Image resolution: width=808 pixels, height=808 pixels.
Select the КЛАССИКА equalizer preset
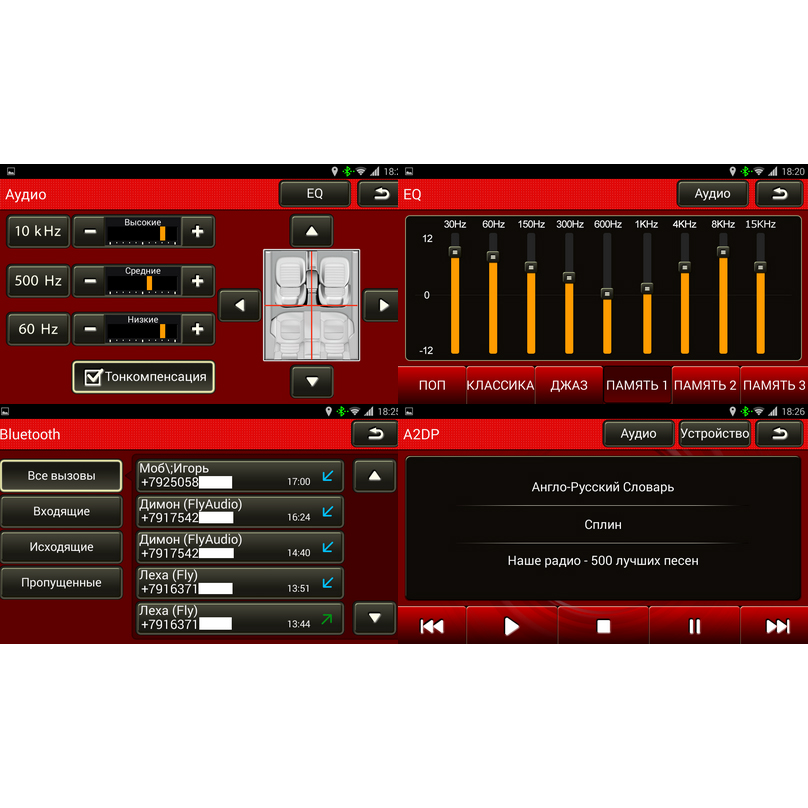coord(501,383)
